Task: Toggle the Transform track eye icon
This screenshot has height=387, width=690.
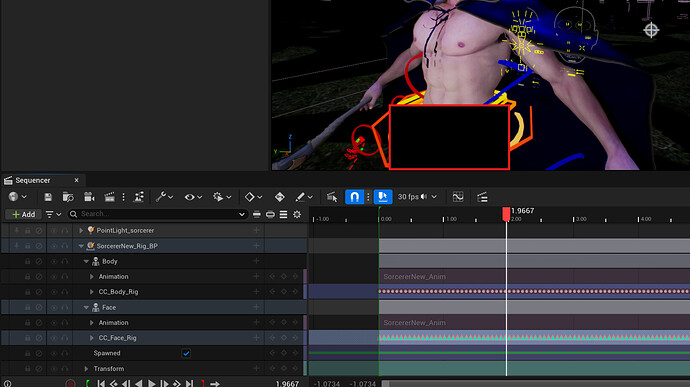Action: (x=54, y=369)
